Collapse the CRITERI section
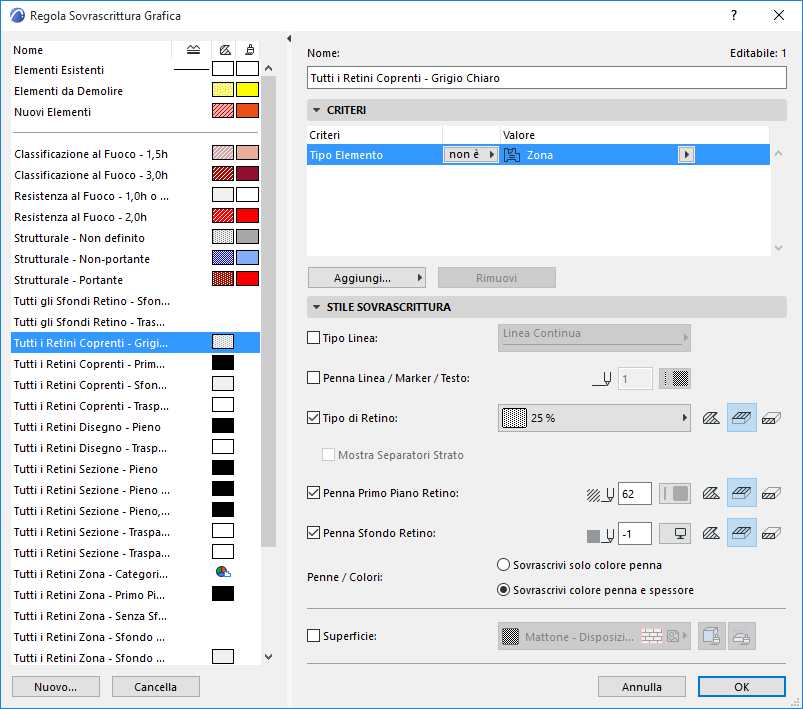The width and height of the screenshot is (803, 709). click(x=316, y=110)
